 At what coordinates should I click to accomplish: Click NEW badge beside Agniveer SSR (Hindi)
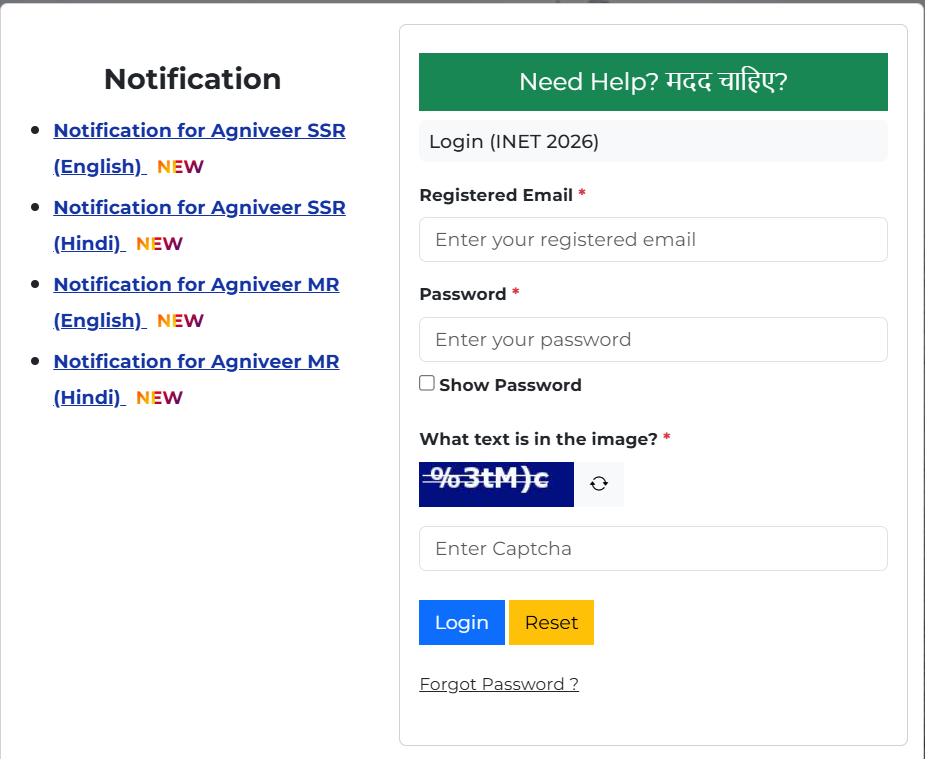point(159,244)
